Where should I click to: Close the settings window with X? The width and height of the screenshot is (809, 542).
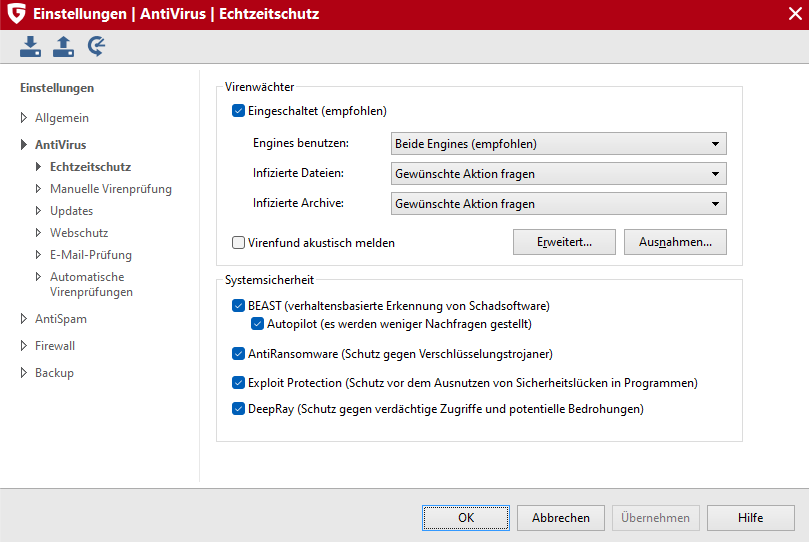pyautogui.click(x=795, y=13)
